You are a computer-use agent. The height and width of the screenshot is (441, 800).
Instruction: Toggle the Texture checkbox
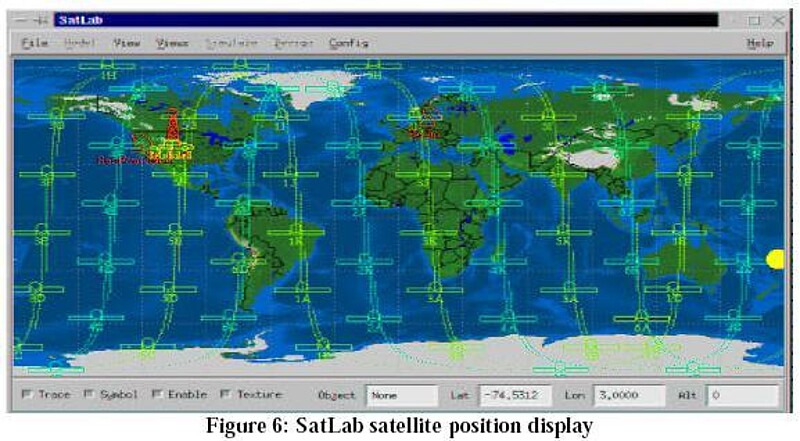[225, 394]
